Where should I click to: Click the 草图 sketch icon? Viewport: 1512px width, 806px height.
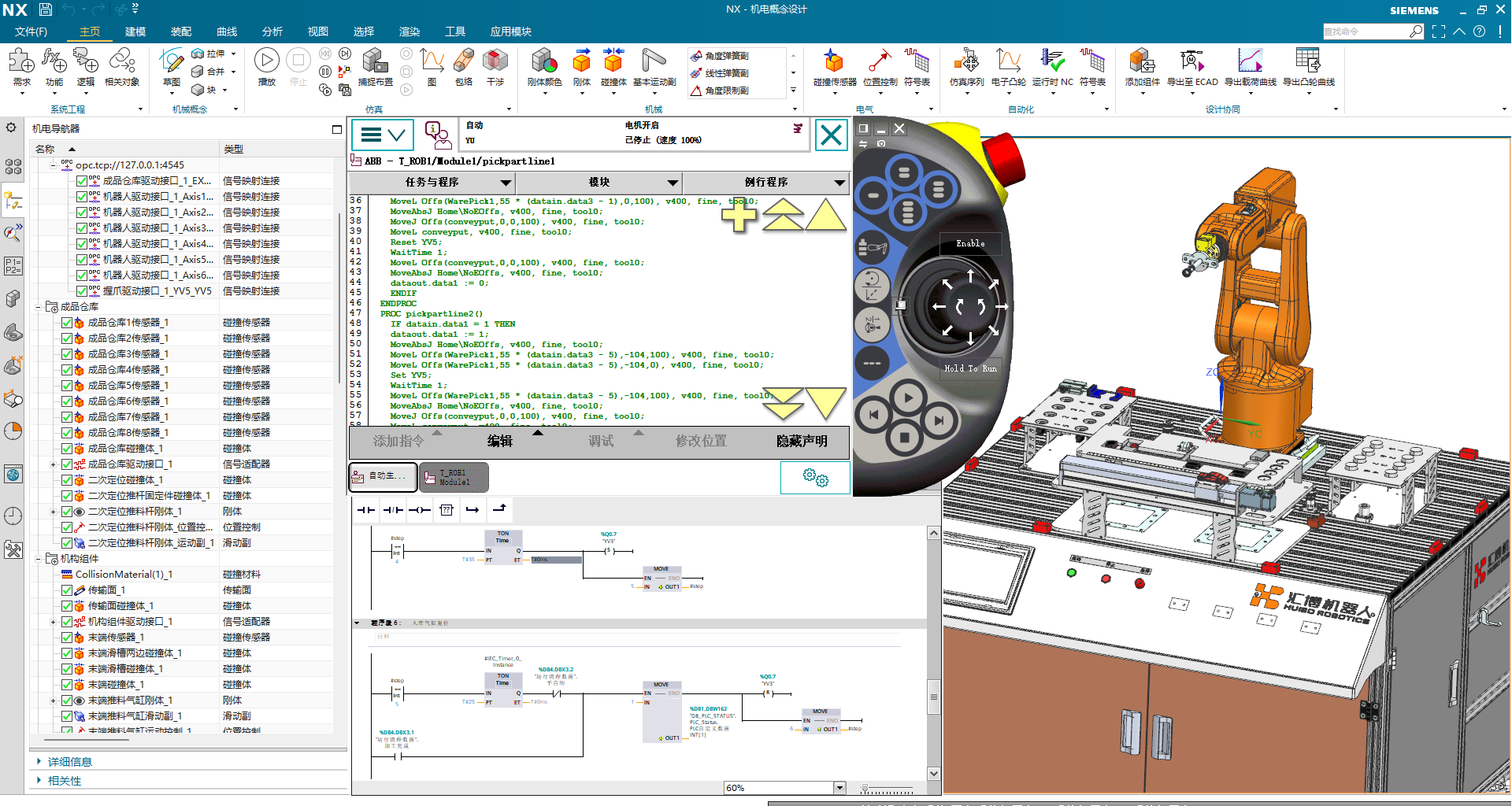pos(171,61)
